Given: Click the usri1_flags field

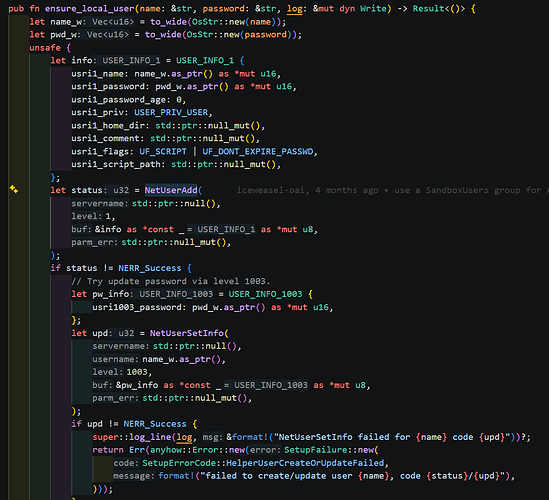Looking at the screenshot, I should click(x=100, y=152).
